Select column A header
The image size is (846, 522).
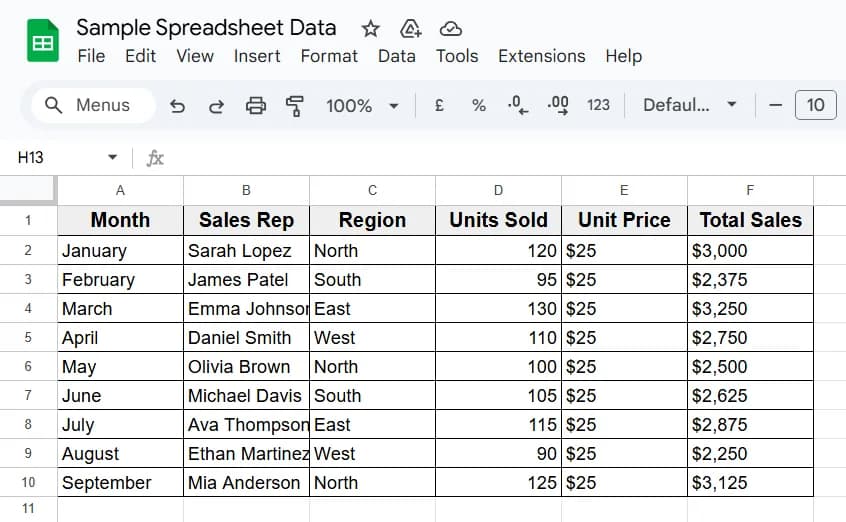(120, 190)
